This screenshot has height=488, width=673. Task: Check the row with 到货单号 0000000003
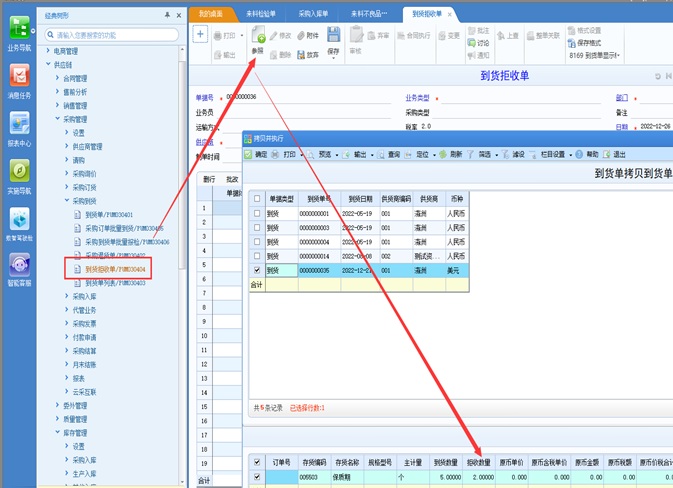click(257, 227)
